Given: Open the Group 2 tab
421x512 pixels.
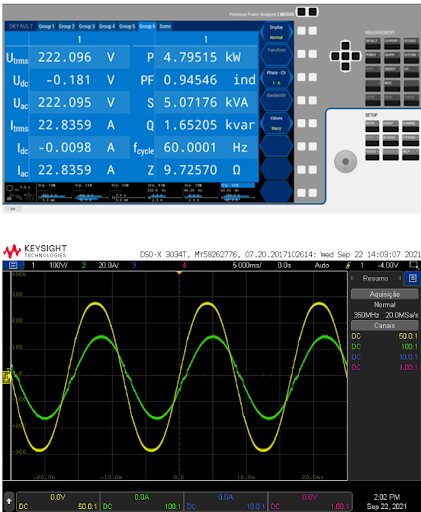Looking at the screenshot, I should coord(67,26).
